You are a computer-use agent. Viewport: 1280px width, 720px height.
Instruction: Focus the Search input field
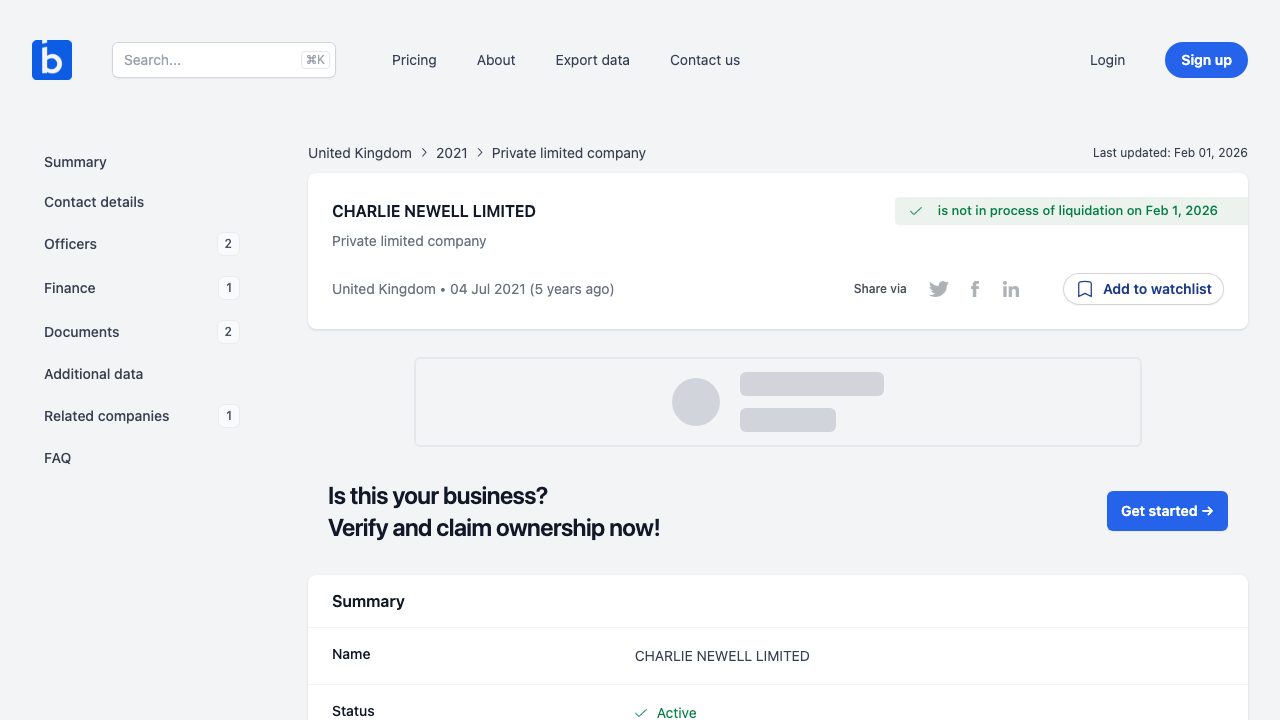[x=210, y=60]
